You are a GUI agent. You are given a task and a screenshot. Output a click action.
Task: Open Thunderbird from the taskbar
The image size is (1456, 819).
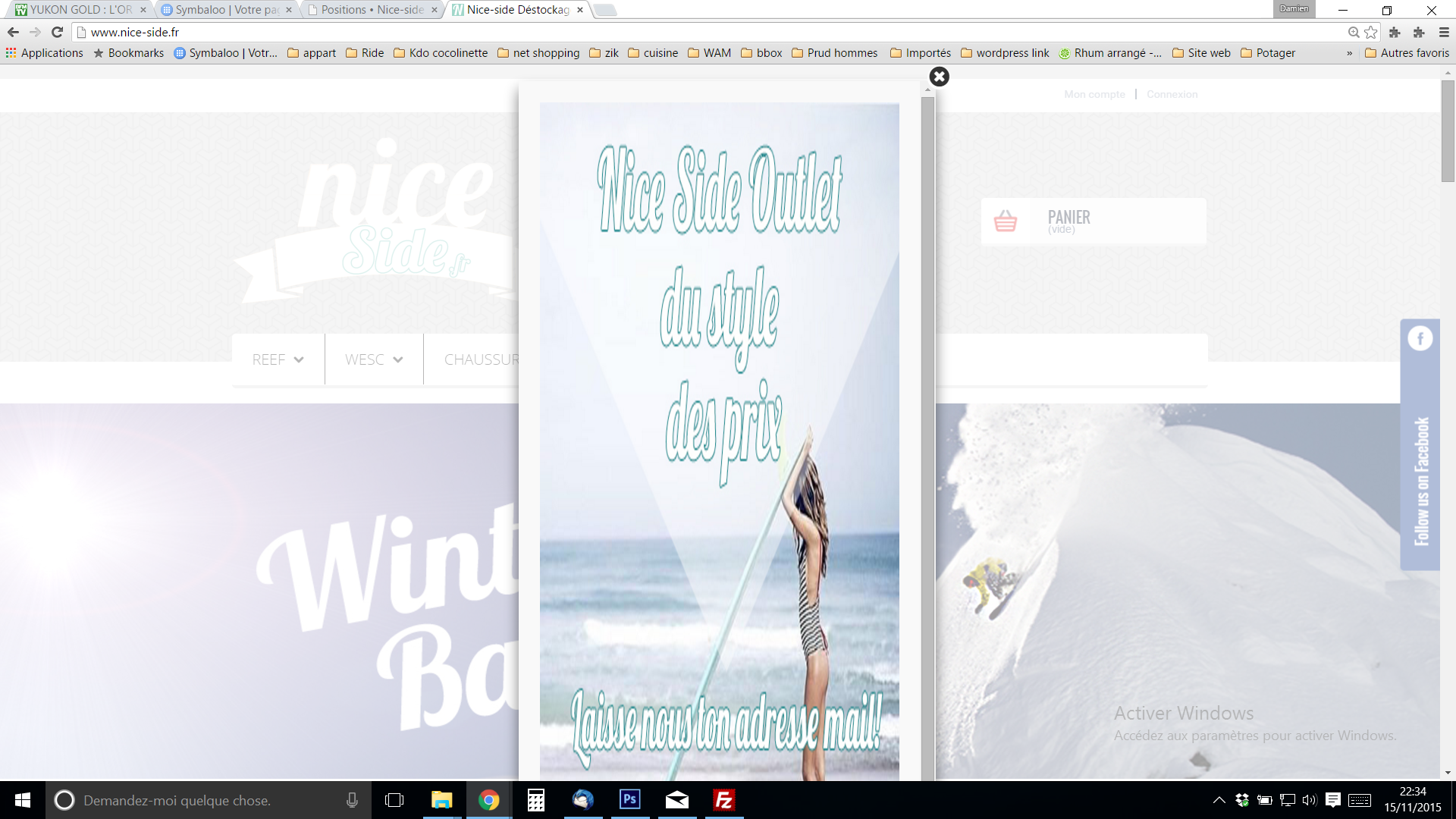point(583,800)
